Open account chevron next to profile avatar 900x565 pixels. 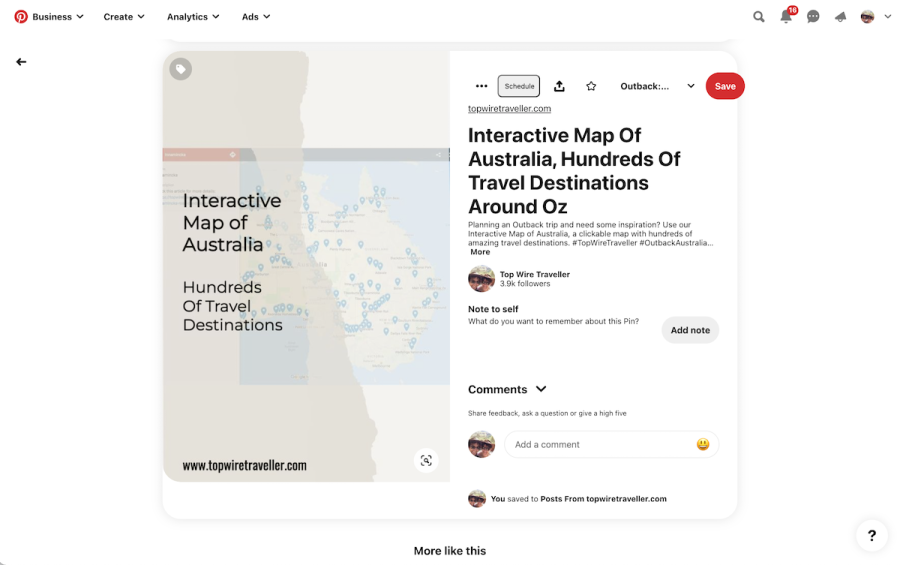[x=887, y=17]
